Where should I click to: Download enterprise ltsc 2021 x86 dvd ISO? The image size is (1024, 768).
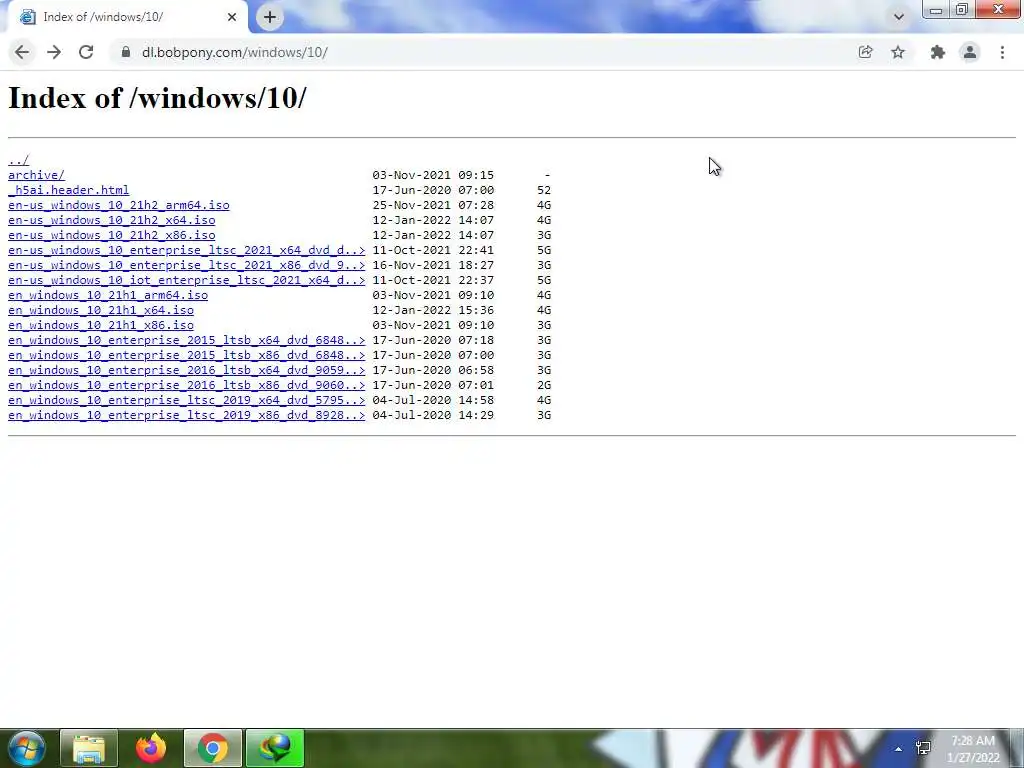coord(187,265)
